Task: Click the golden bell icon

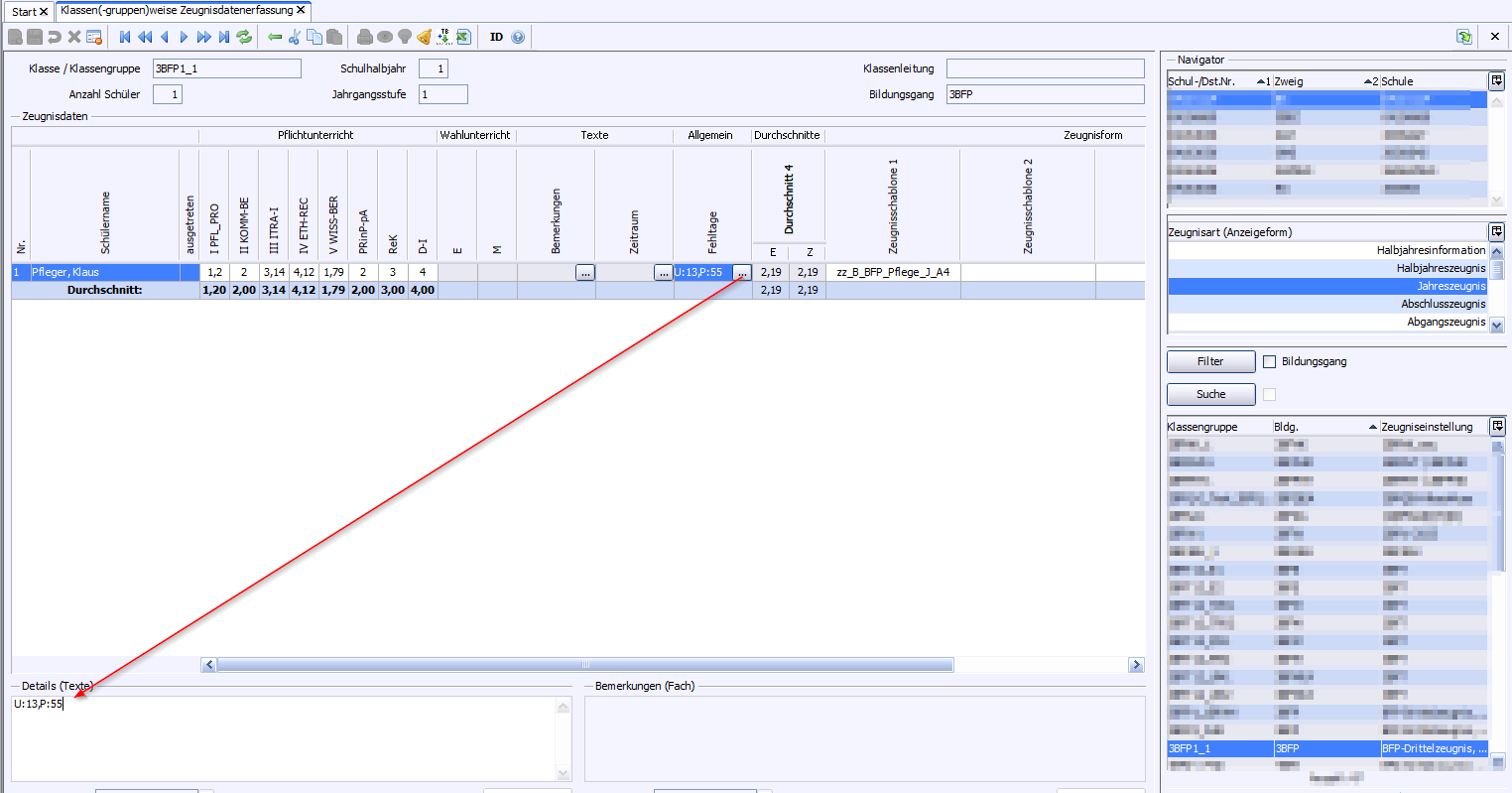Action: click(x=425, y=37)
